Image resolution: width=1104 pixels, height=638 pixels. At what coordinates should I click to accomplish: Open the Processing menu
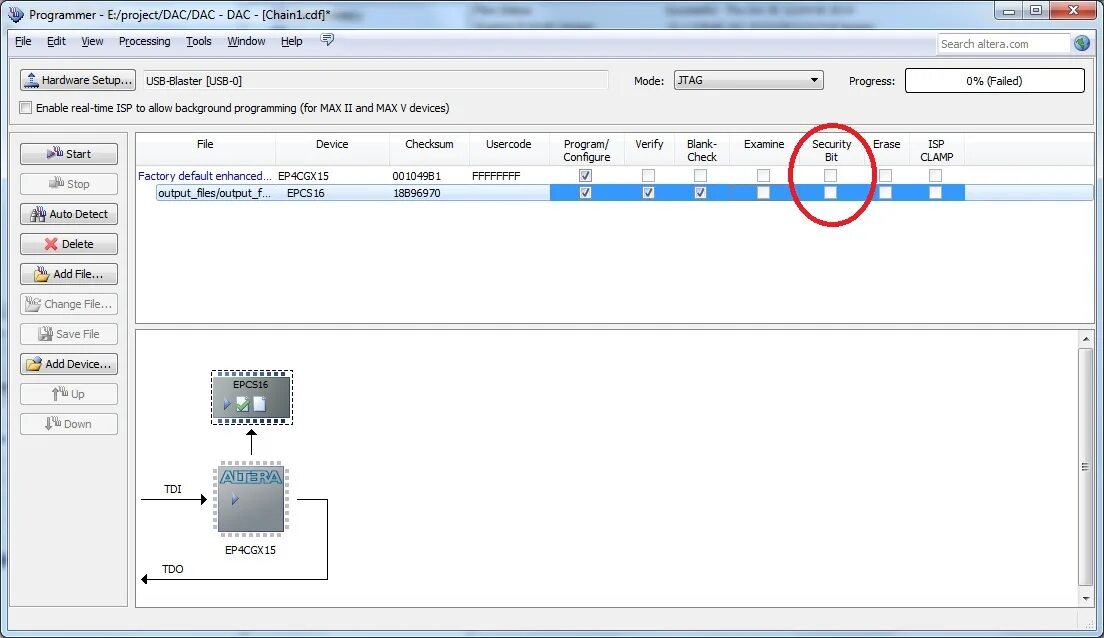(x=144, y=42)
